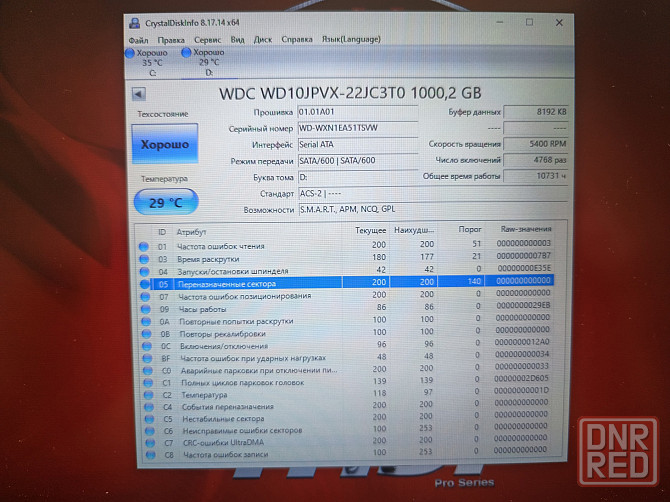Open the Сервис menu
This screenshot has height=502, width=670.
pyautogui.click(x=208, y=40)
